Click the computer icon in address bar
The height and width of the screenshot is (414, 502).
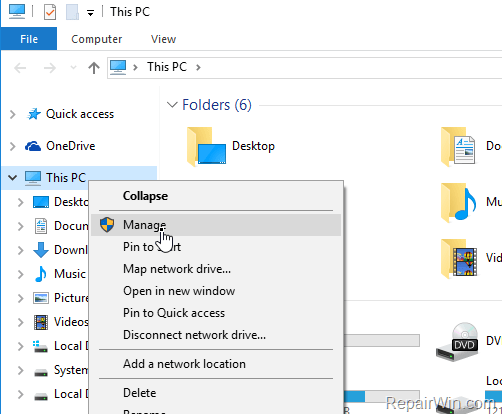[118, 67]
